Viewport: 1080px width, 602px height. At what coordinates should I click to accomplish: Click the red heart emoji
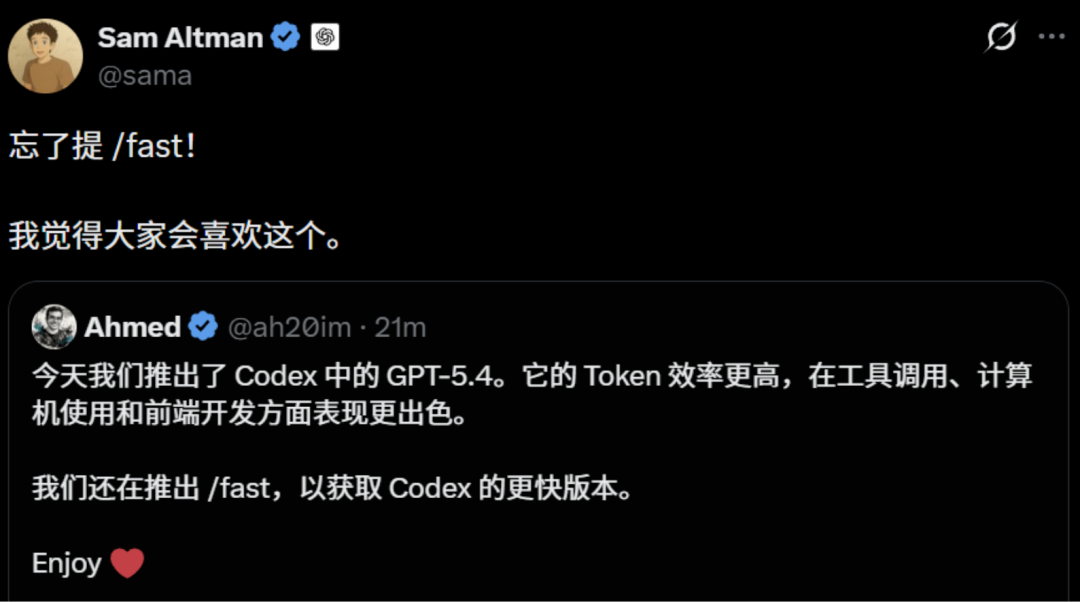pos(127,563)
